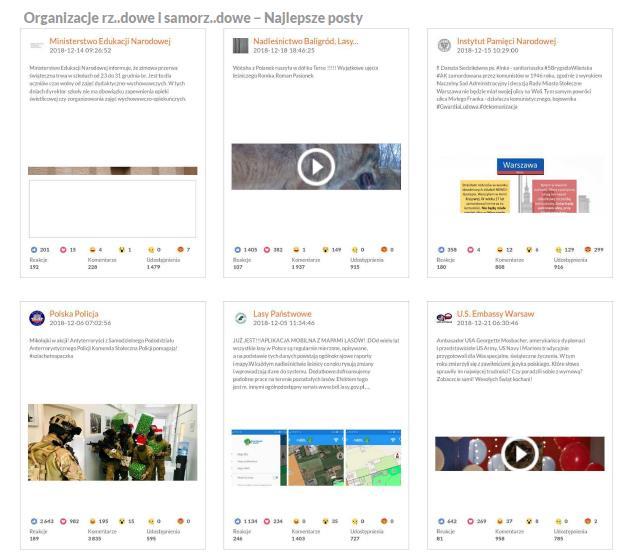Click wow icon in Polska Policja post

tap(122, 521)
